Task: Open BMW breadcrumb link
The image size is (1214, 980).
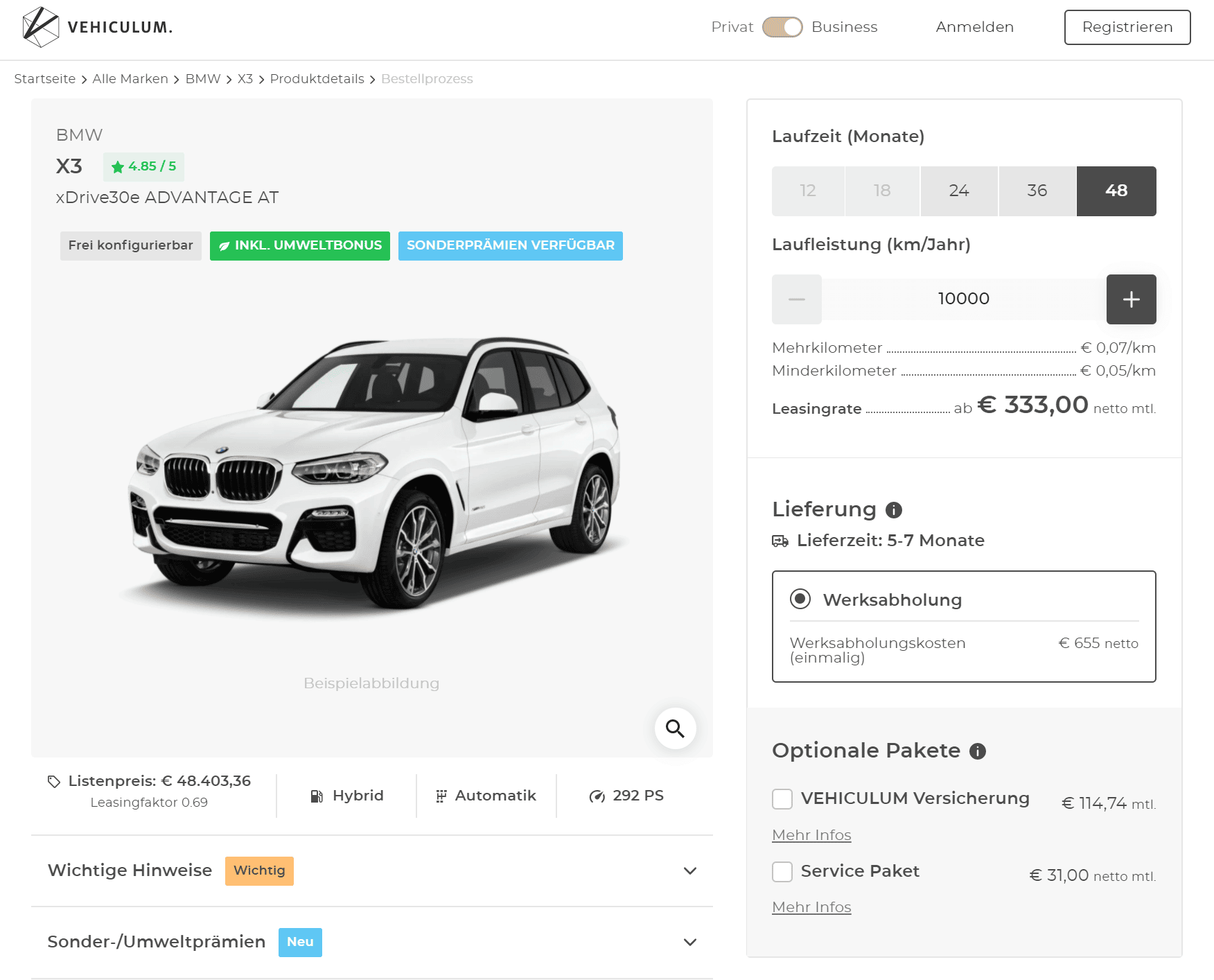Action: click(203, 79)
